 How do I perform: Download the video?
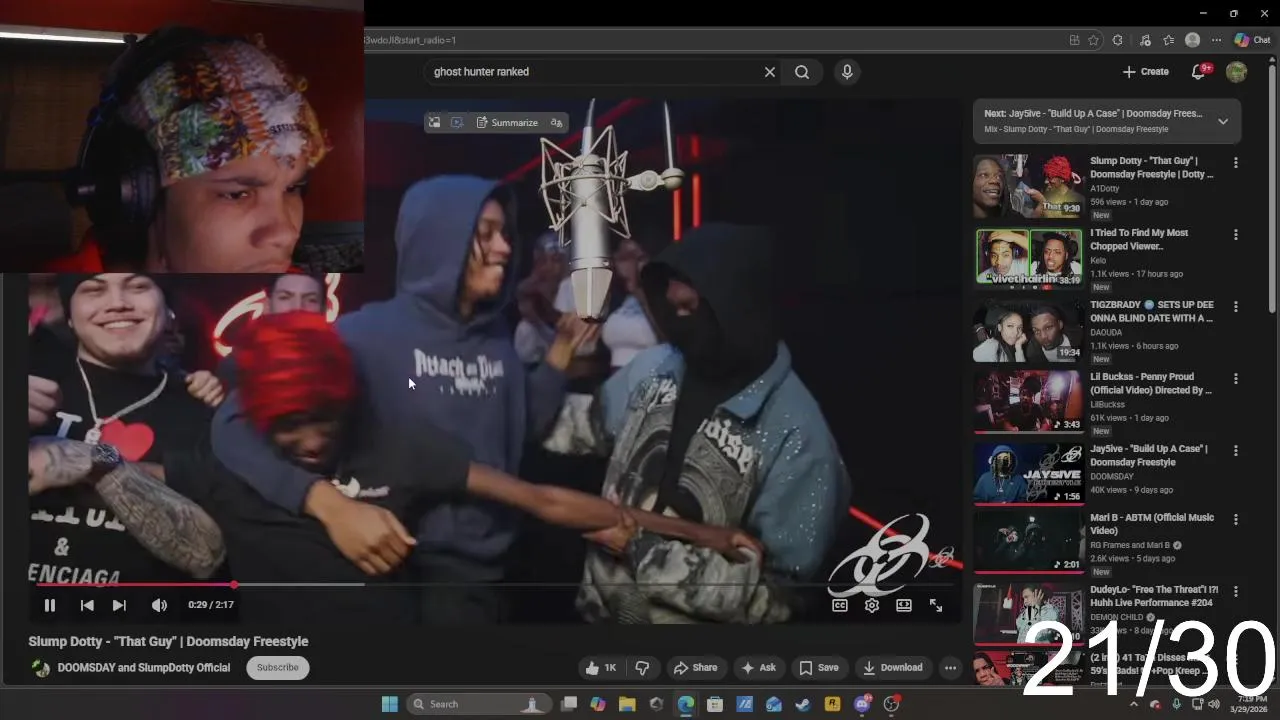coord(893,668)
